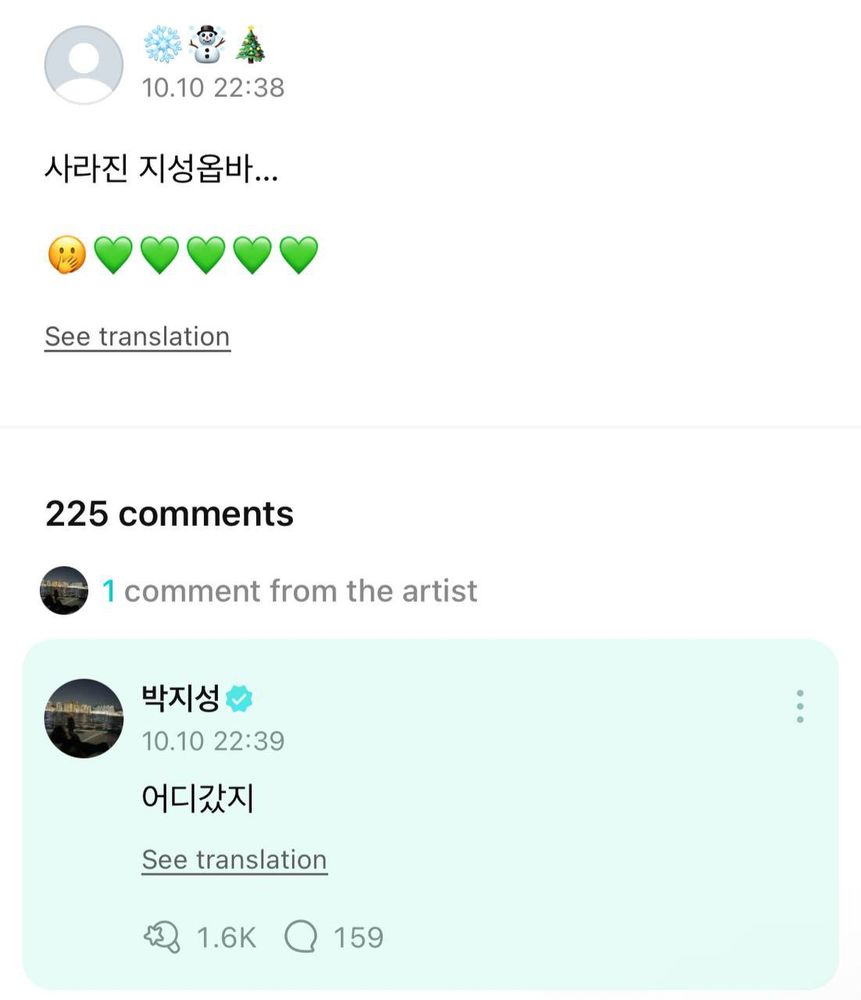Tap the snowman emoji nickname
The height and width of the screenshot is (1000, 861).
click(x=205, y=45)
